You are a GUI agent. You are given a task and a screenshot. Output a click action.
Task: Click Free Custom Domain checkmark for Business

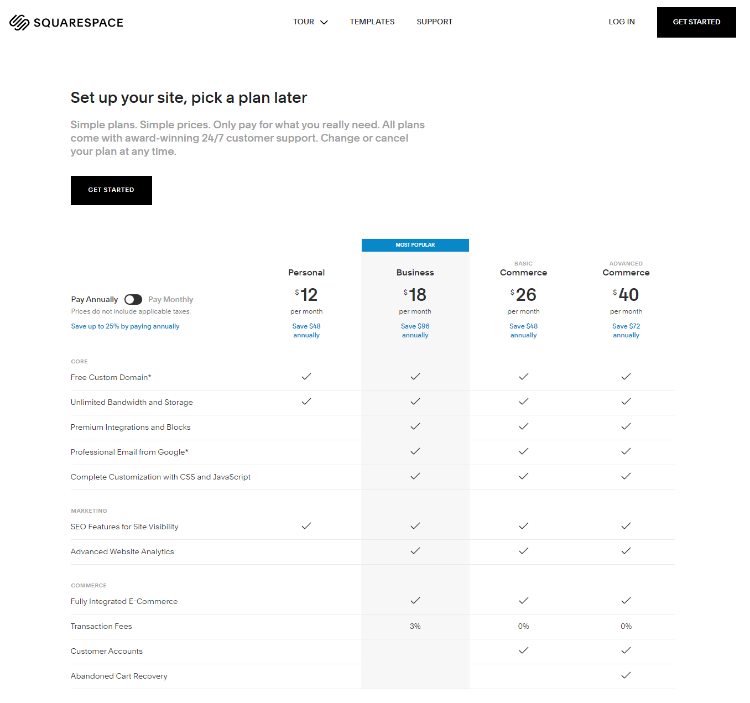coord(415,376)
